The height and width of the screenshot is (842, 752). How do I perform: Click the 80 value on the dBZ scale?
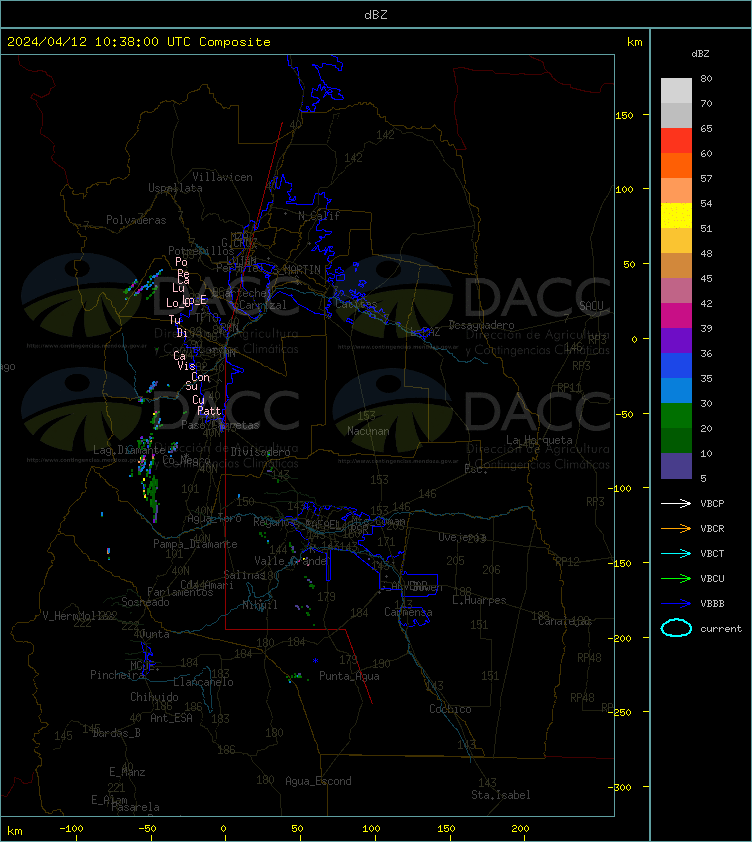coord(706,78)
